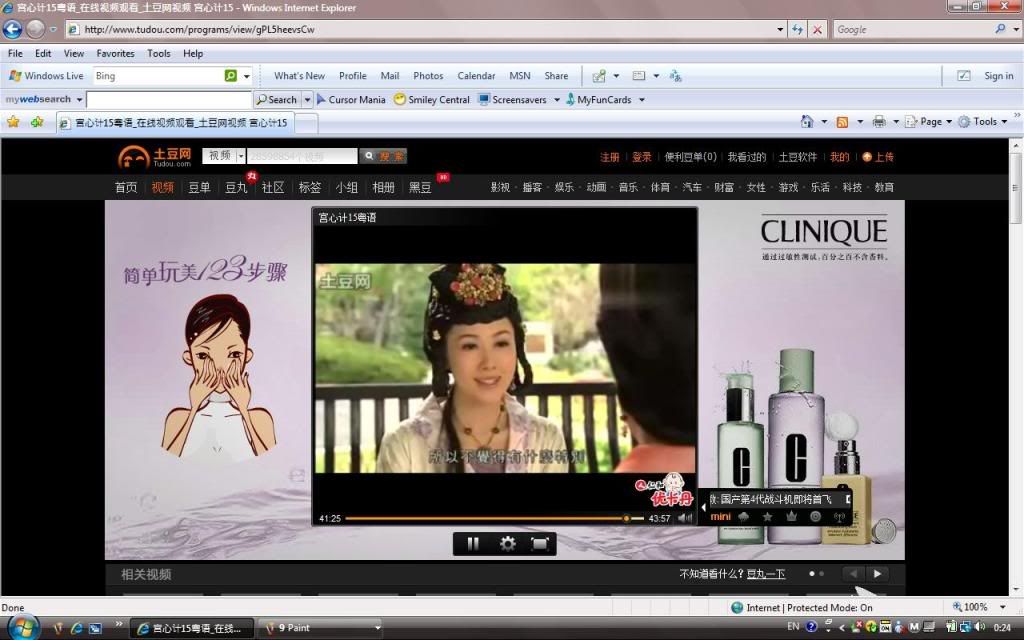This screenshot has height=640, width=1024.
Task: Click the browser Home icon
Action: click(807, 122)
